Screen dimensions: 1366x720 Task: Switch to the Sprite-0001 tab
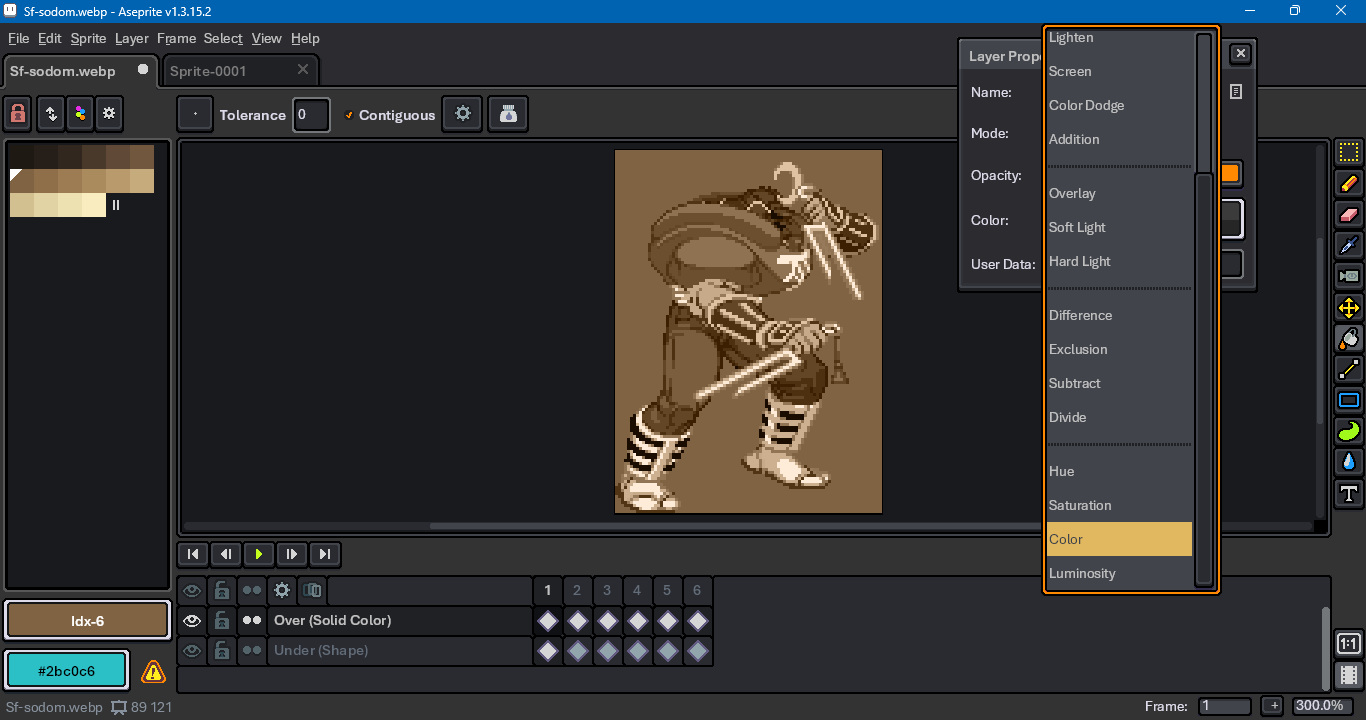[x=208, y=71]
